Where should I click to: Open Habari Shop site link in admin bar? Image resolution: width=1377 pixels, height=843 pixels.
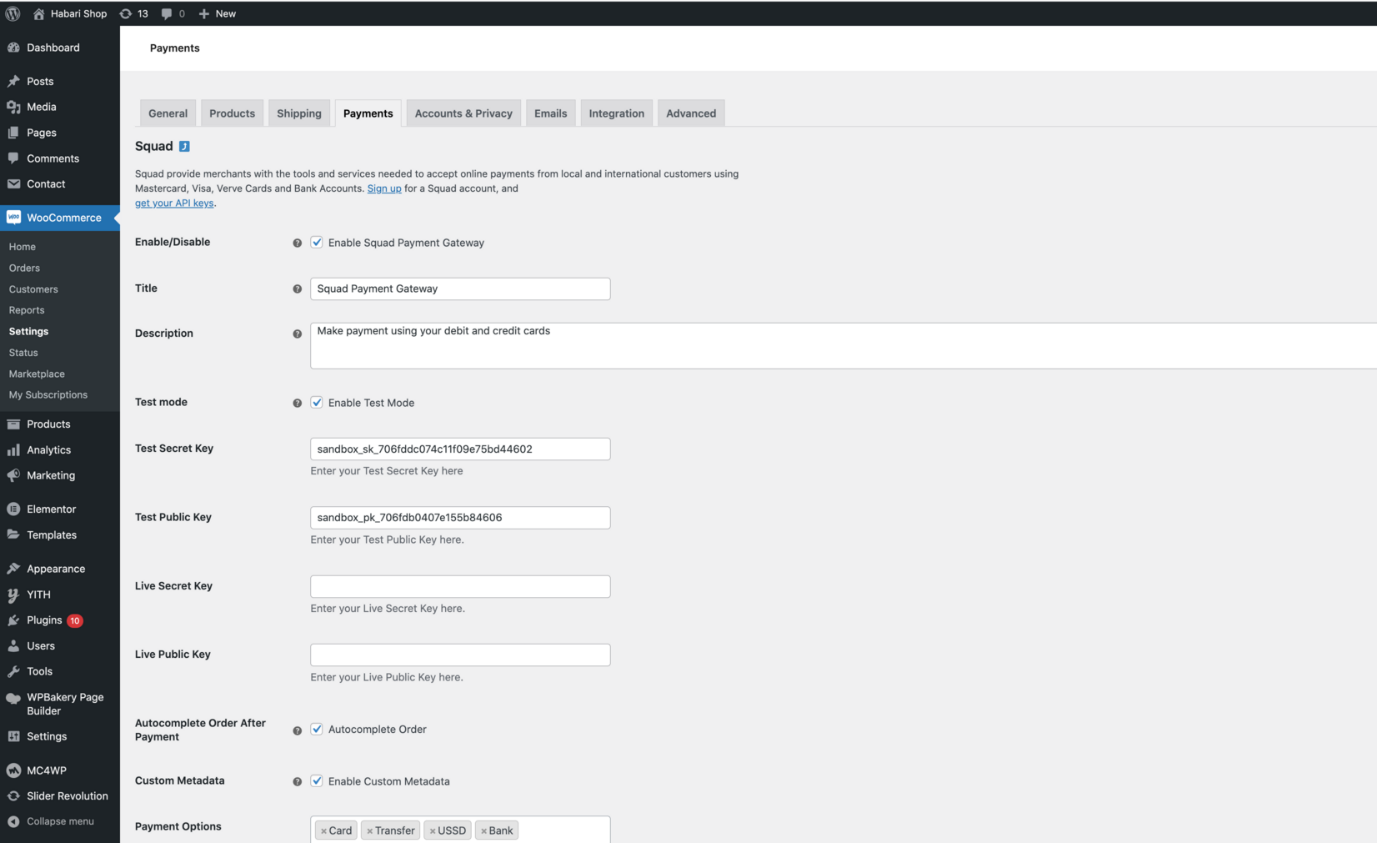click(x=70, y=13)
